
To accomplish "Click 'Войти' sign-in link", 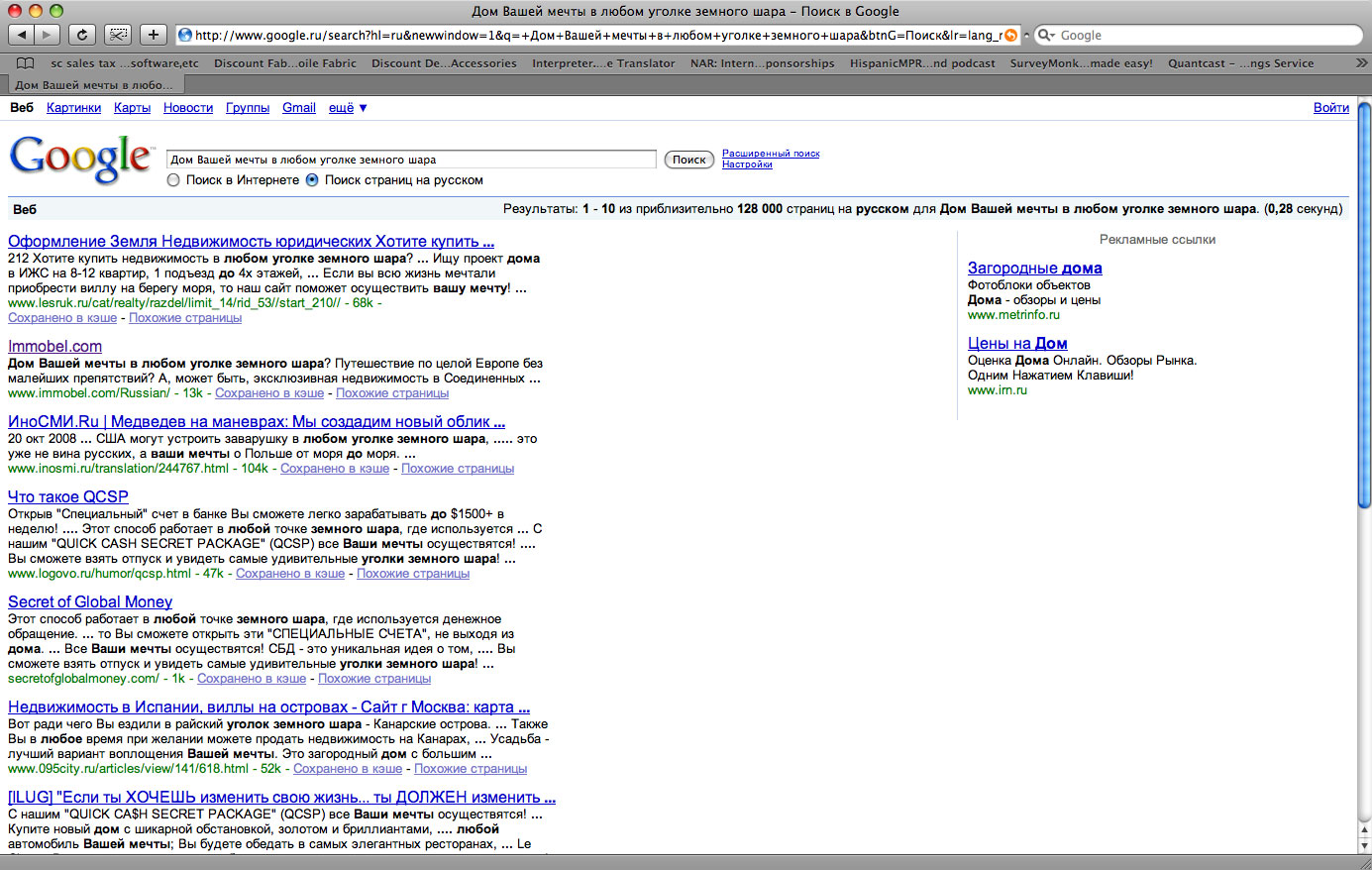I will 1331,108.
